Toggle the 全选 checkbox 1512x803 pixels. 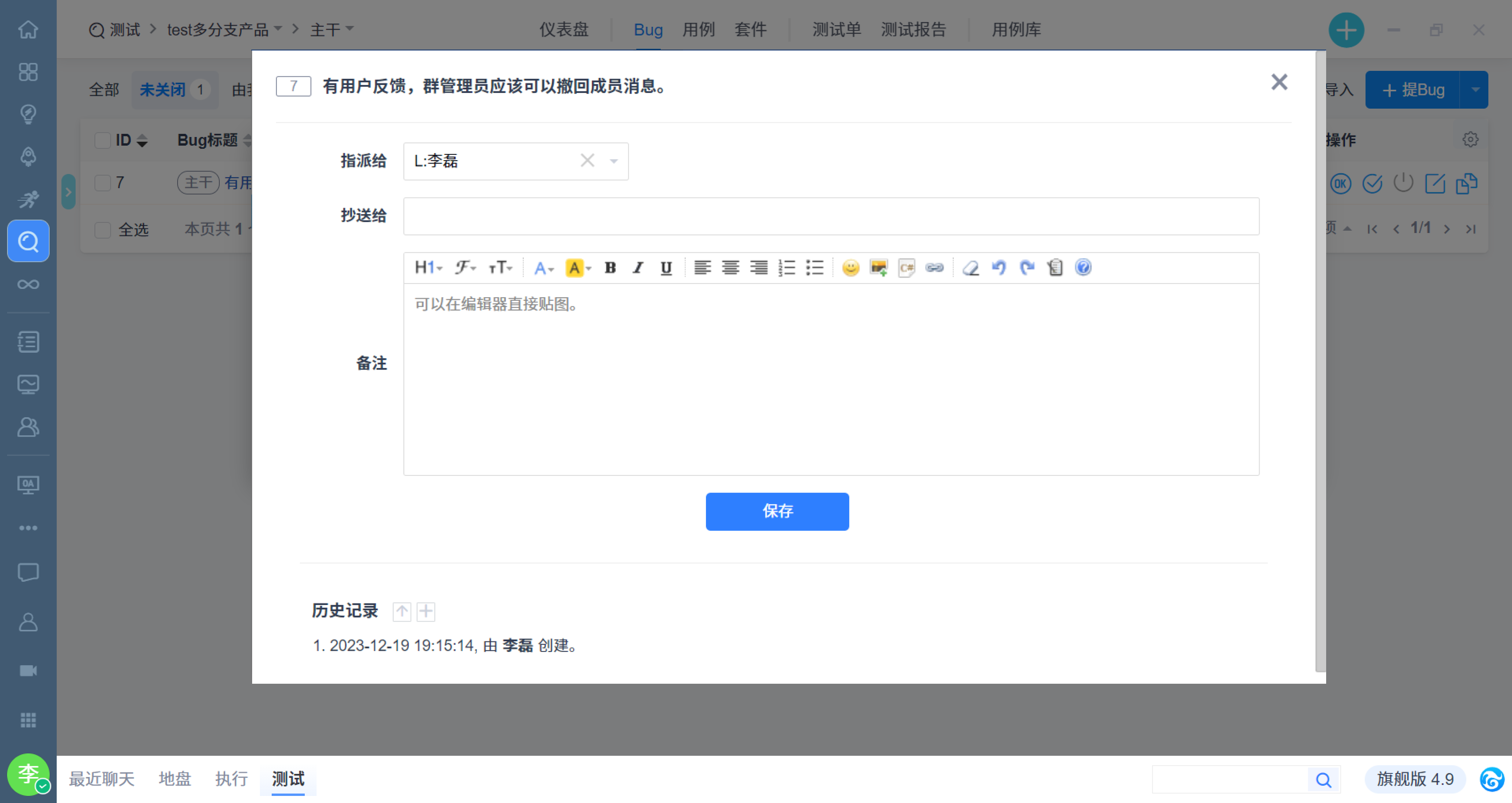pos(103,229)
